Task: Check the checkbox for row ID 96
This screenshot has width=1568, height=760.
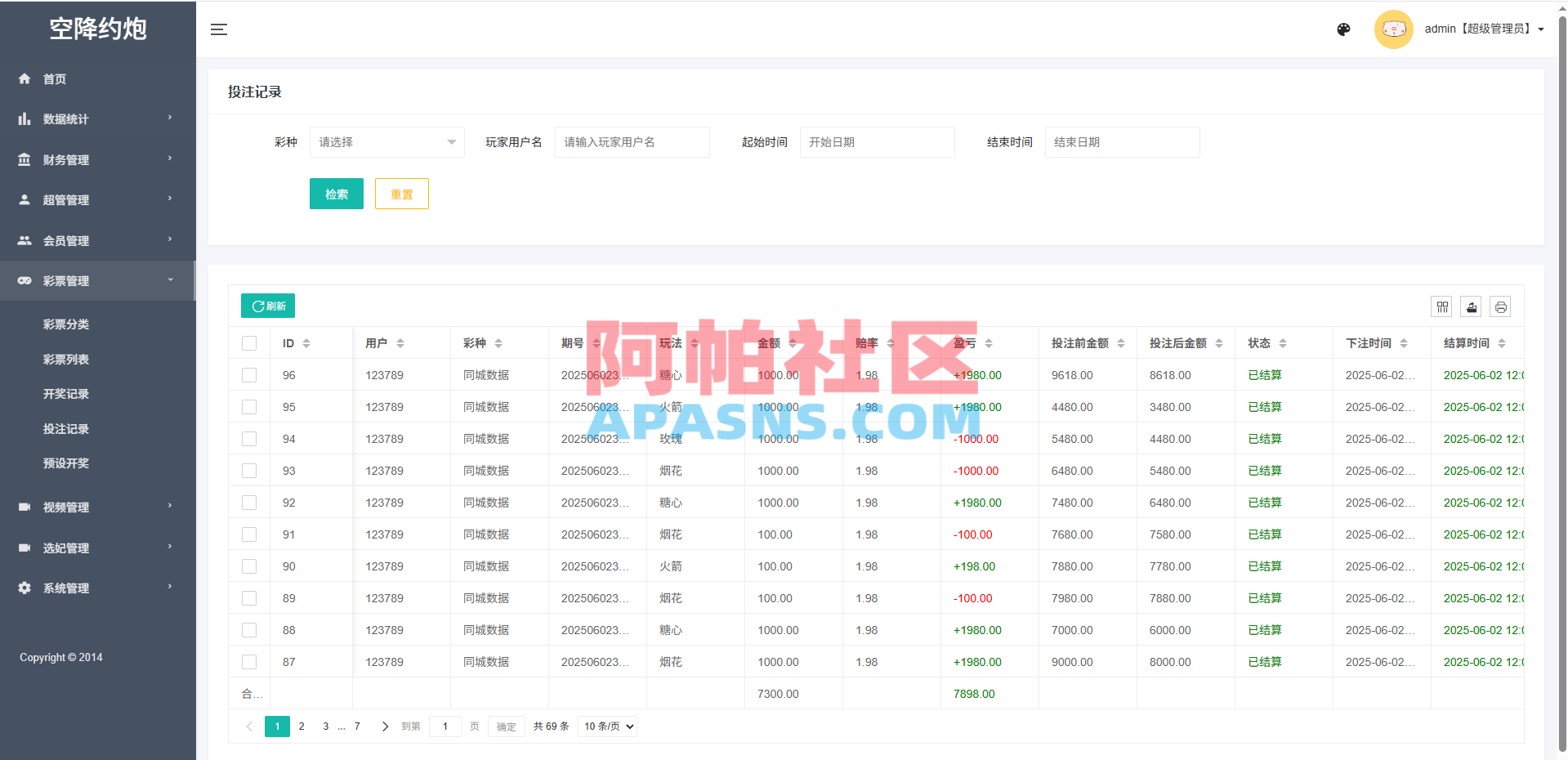Action: tap(249, 375)
